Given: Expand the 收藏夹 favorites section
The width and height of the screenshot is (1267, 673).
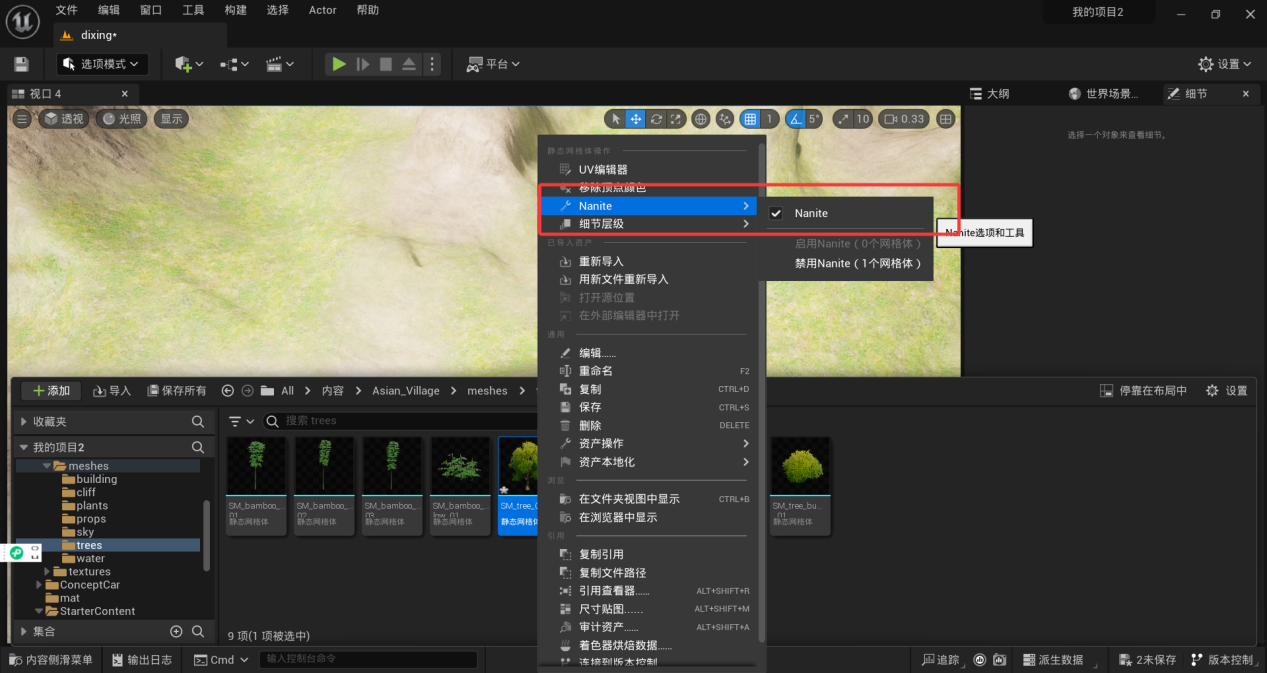Looking at the screenshot, I should click(24, 422).
